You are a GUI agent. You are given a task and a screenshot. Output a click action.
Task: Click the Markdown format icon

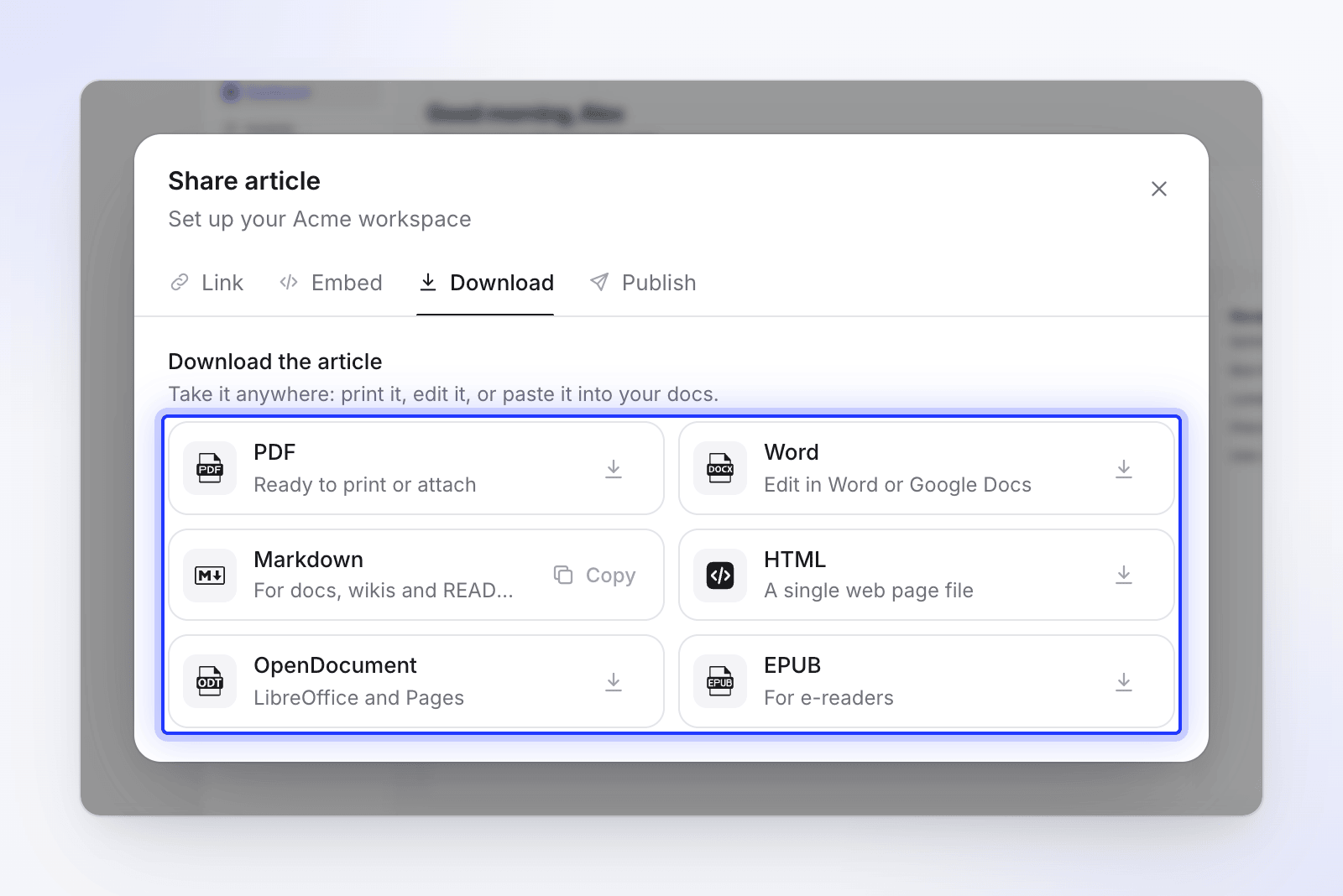pyautogui.click(x=210, y=575)
